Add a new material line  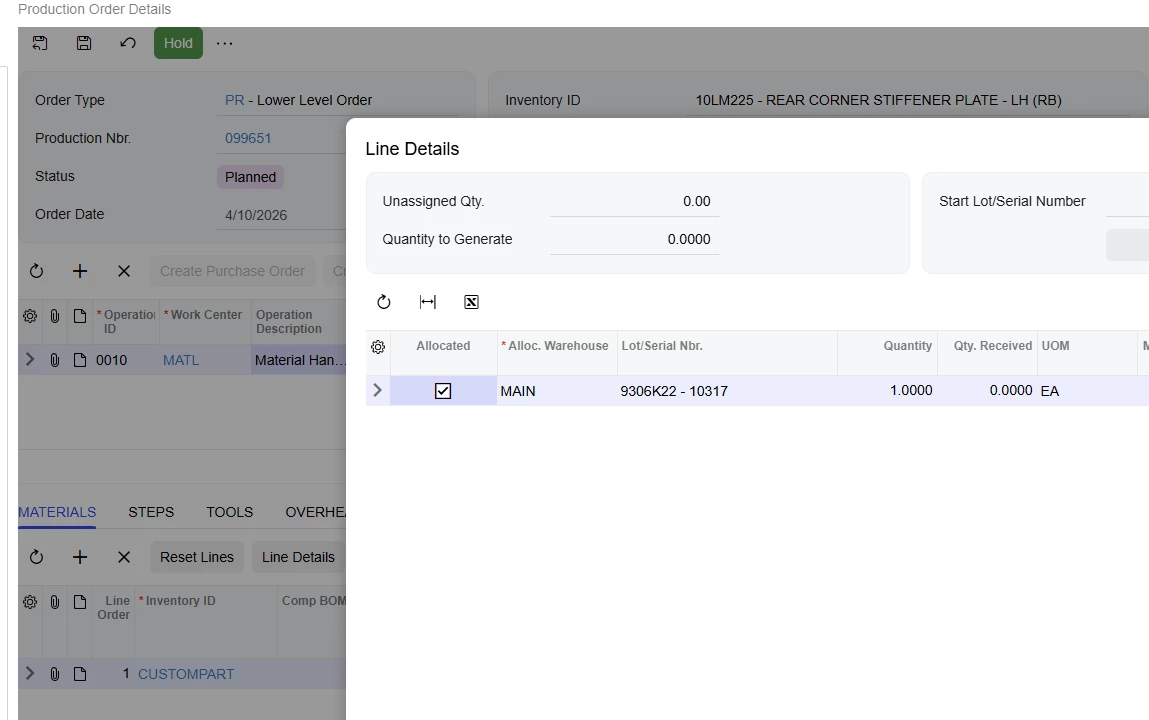tap(80, 557)
